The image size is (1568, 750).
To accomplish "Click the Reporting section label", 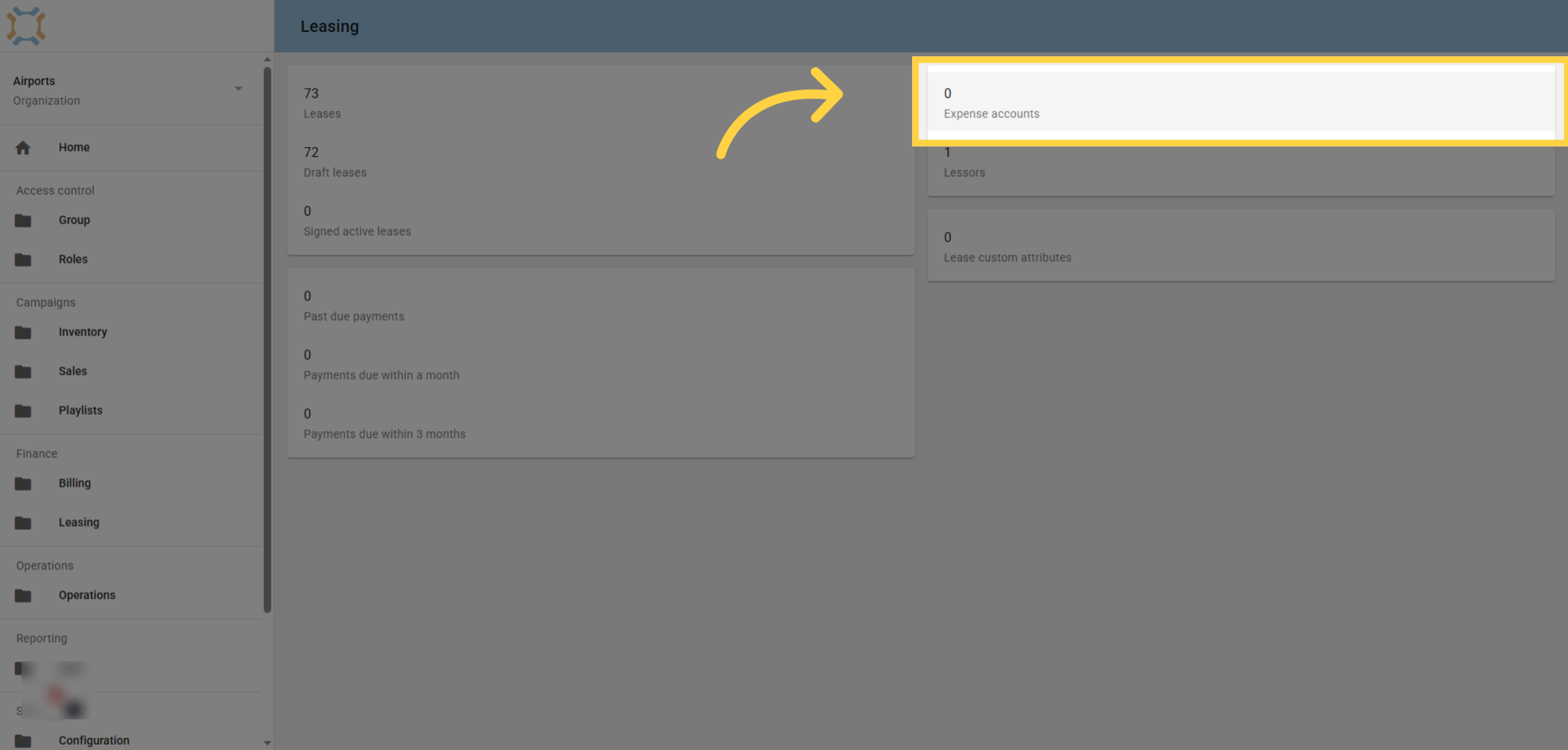I will [x=41, y=638].
